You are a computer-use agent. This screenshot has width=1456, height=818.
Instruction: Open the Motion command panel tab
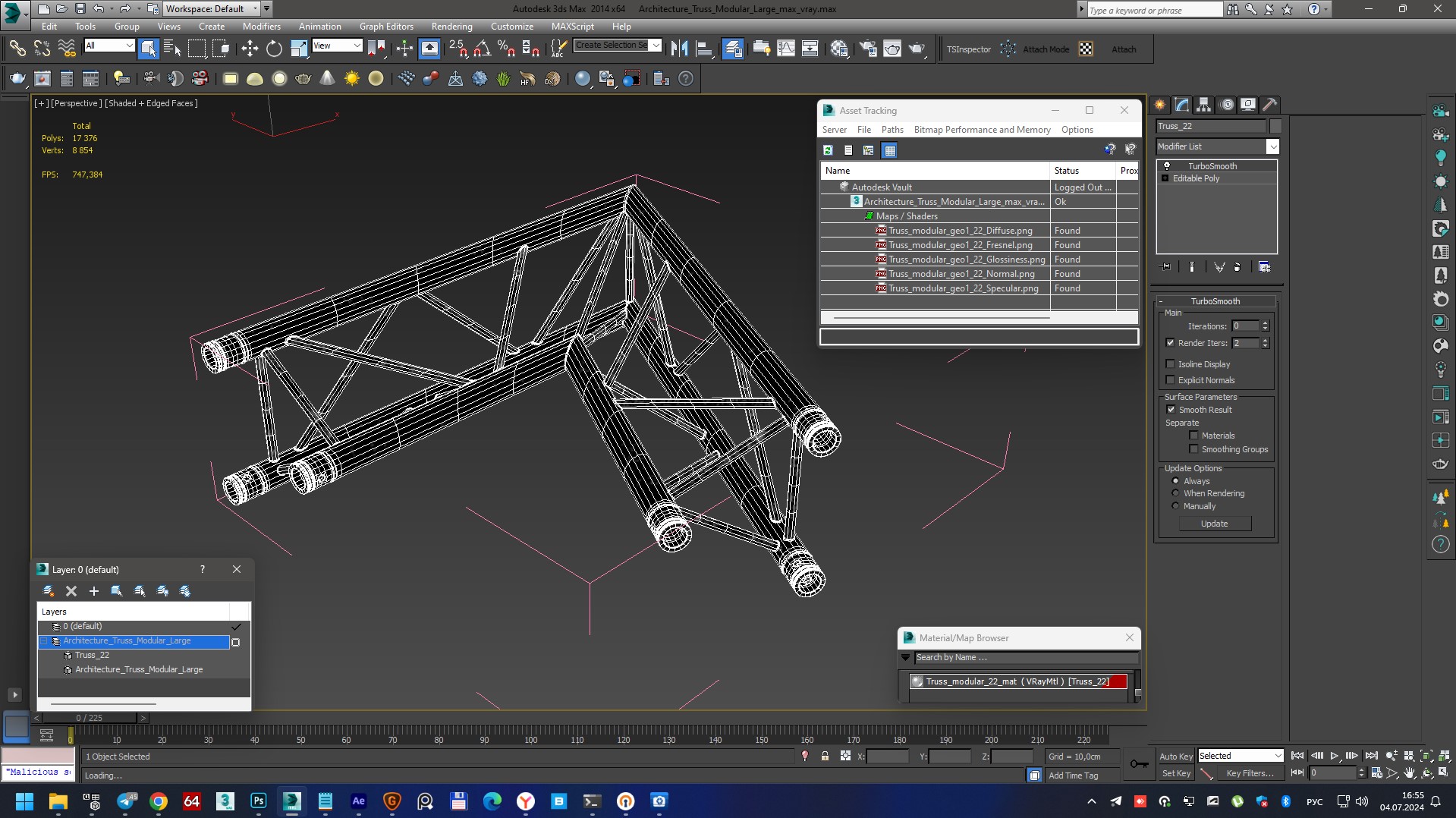pyautogui.click(x=1226, y=105)
